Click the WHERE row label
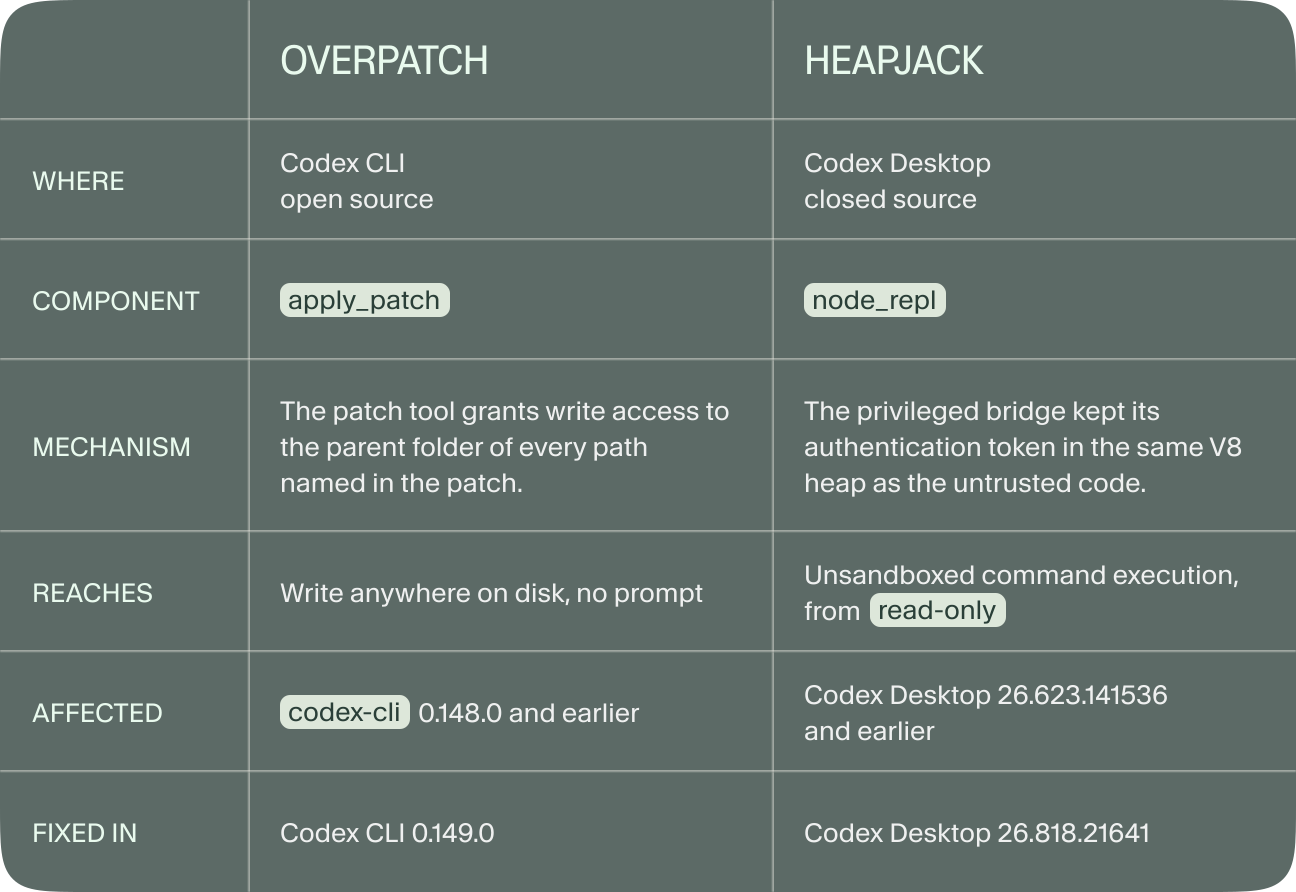 click(78, 181)
